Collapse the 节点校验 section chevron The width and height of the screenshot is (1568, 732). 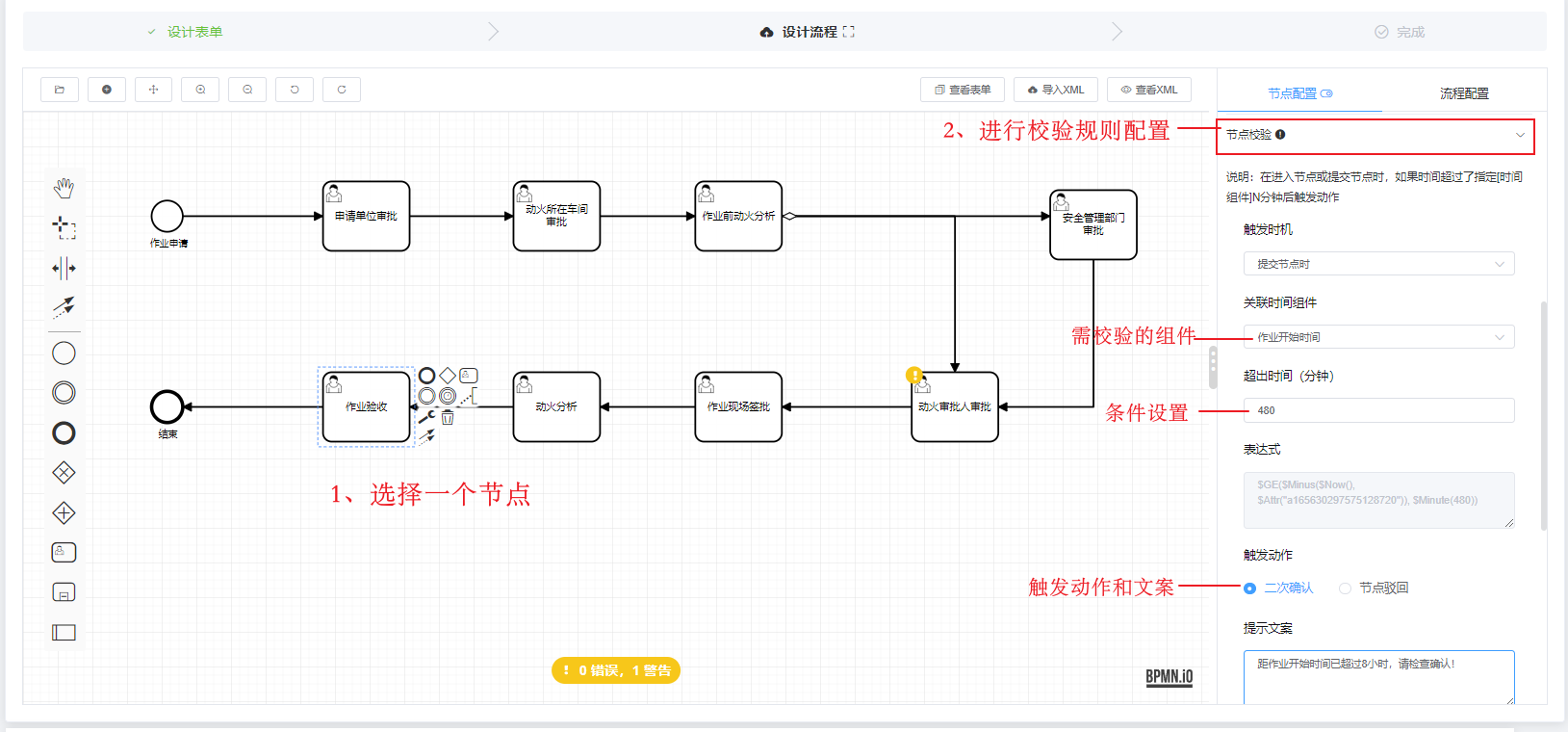pos(1520,135)
